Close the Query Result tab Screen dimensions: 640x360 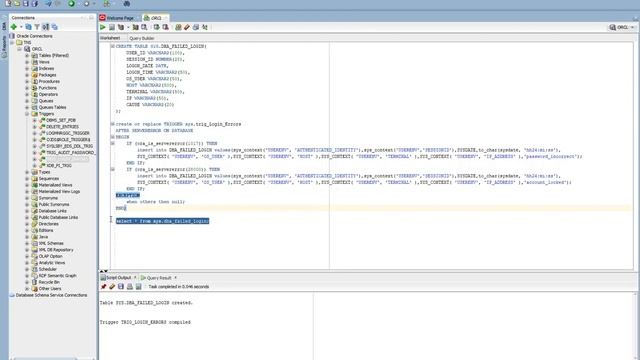pos(176,278)
